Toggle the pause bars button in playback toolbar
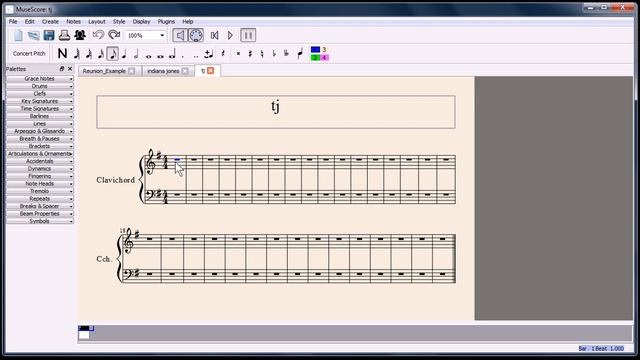Viewport: 640px width, 360px height. [x=248, y=36]
